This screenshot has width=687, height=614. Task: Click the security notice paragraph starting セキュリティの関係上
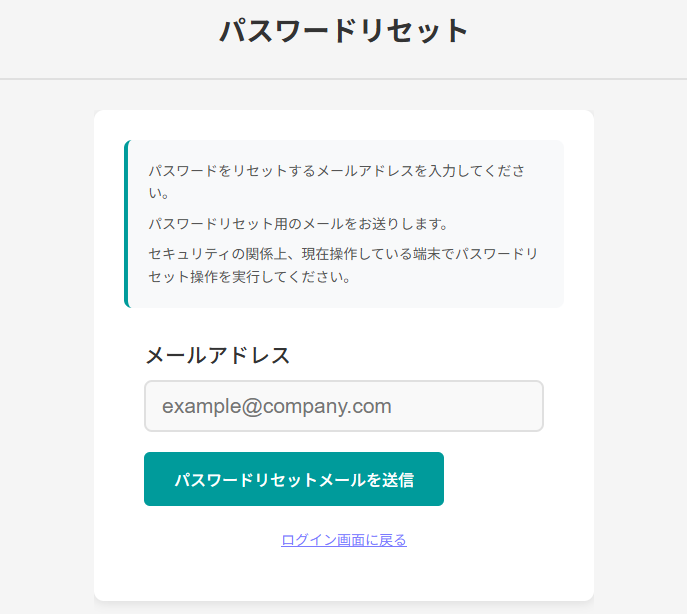(343, 265)
